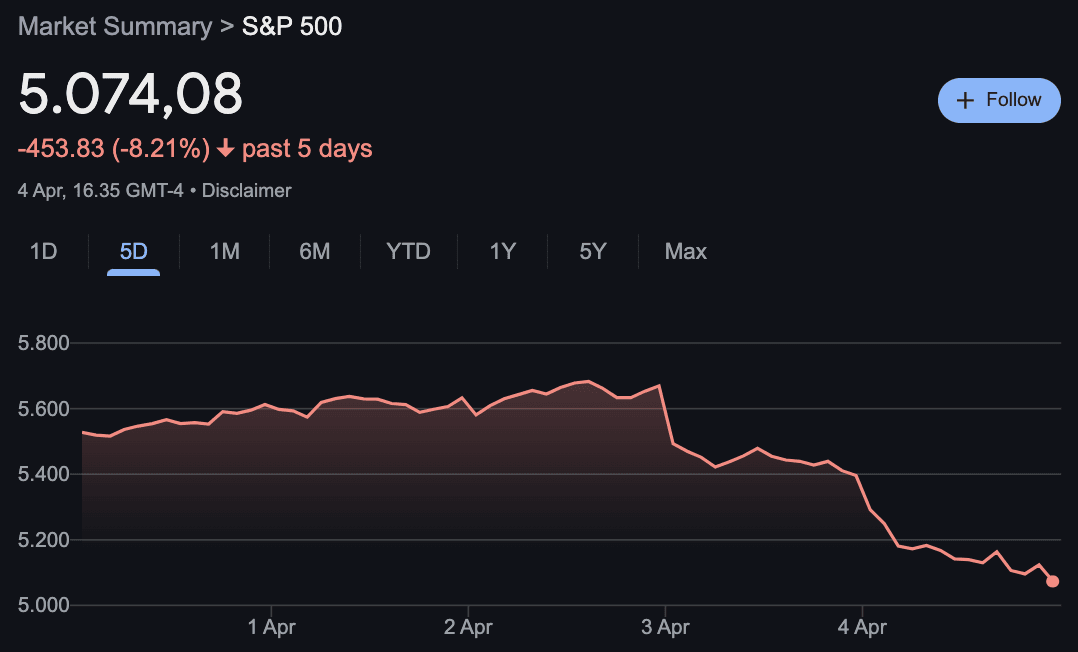Click the red downward arrow next to -8.21%
This screenshot has width=1078, height=652.
click(228, 147)
